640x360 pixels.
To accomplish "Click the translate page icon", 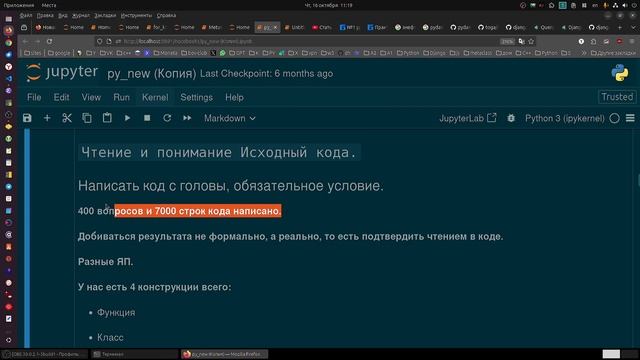I will [x=521, y=41].
